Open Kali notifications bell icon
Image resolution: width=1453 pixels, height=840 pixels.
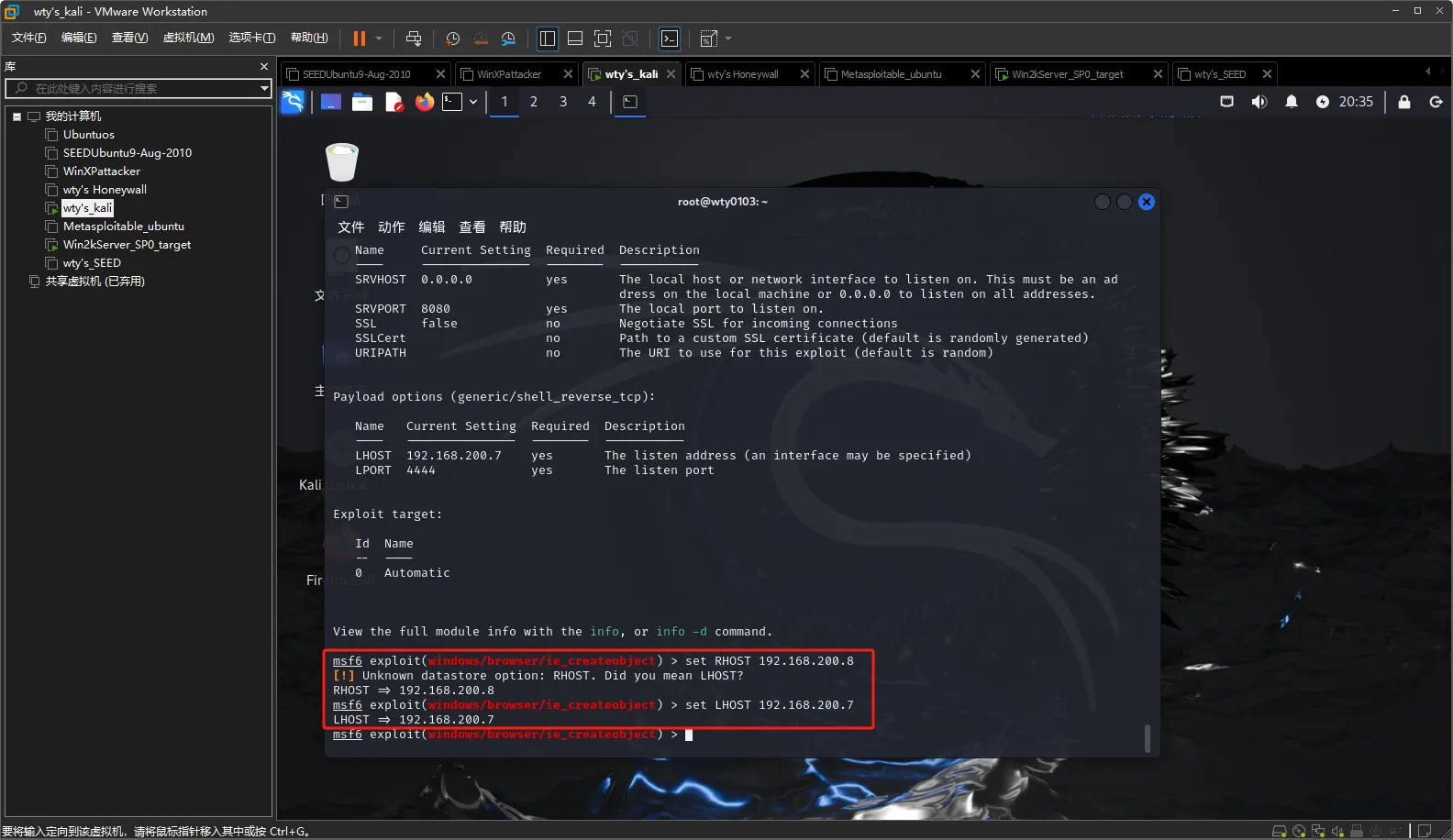click(1292, 102)
